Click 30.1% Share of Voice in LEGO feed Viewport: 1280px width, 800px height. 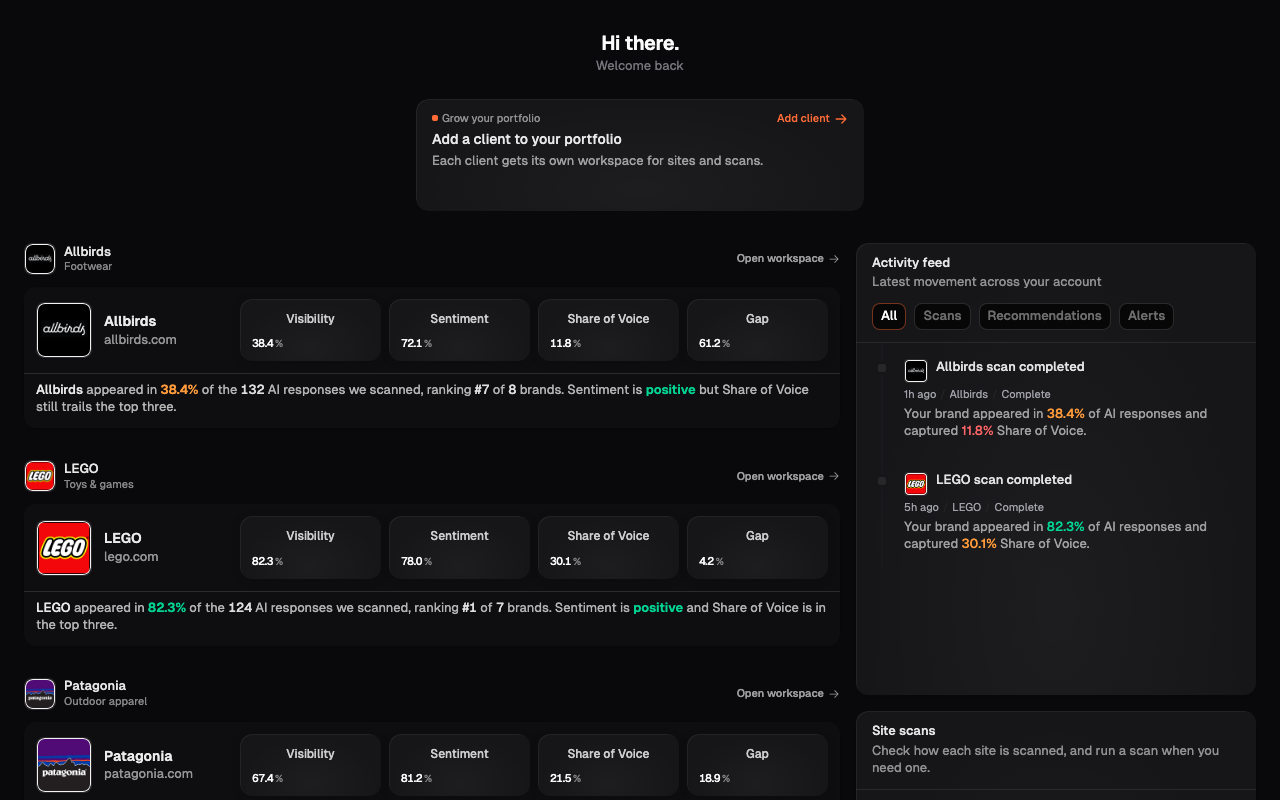click(x=979, y=544)
